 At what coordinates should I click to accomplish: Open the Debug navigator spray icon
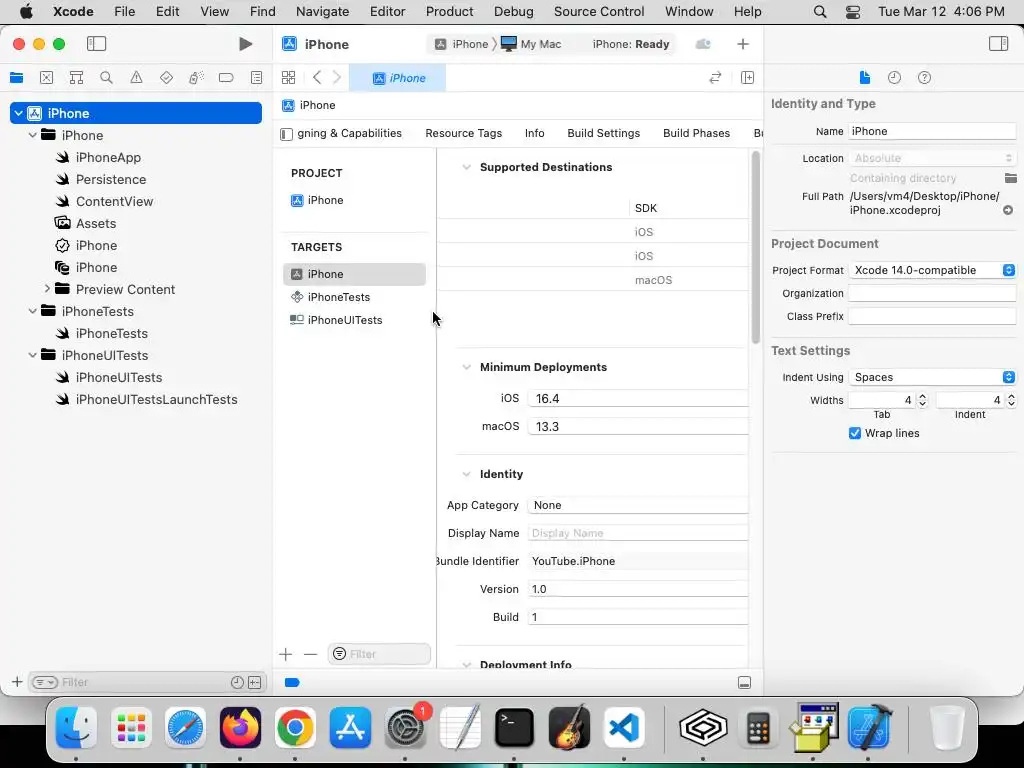coord(196,78)
